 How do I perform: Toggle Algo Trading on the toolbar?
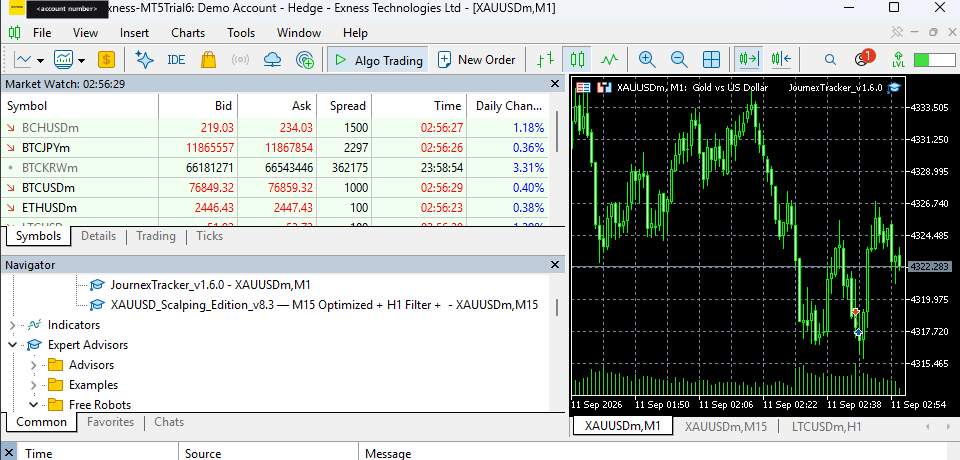pos(376,60)
